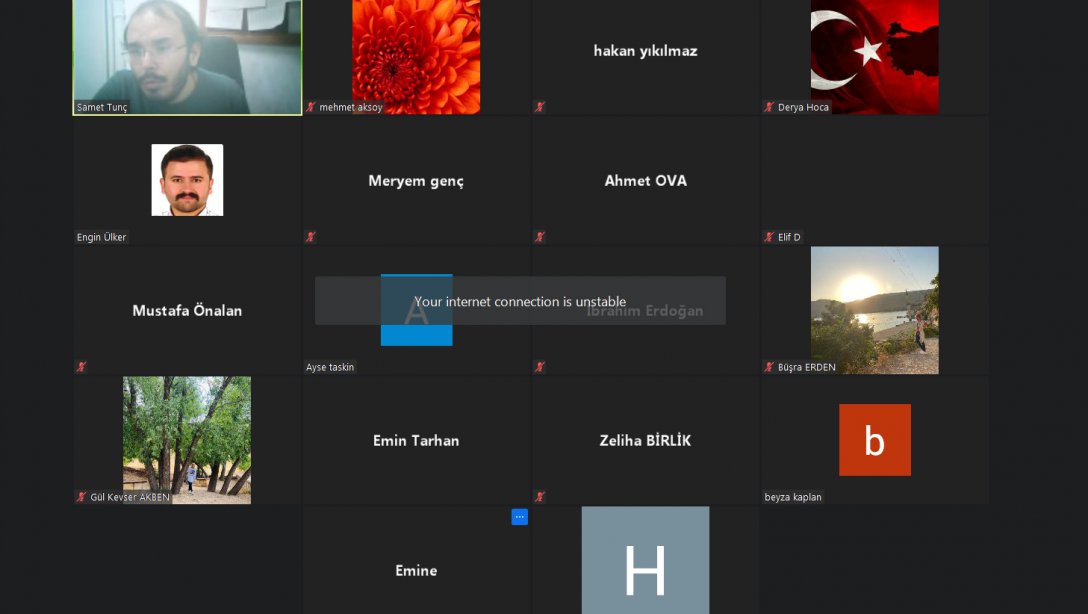The width and height of the screenshot is (1088, 614).
Task: Click the muted mic icon in Ahmet OVA's tile
Action: [539, 237]
